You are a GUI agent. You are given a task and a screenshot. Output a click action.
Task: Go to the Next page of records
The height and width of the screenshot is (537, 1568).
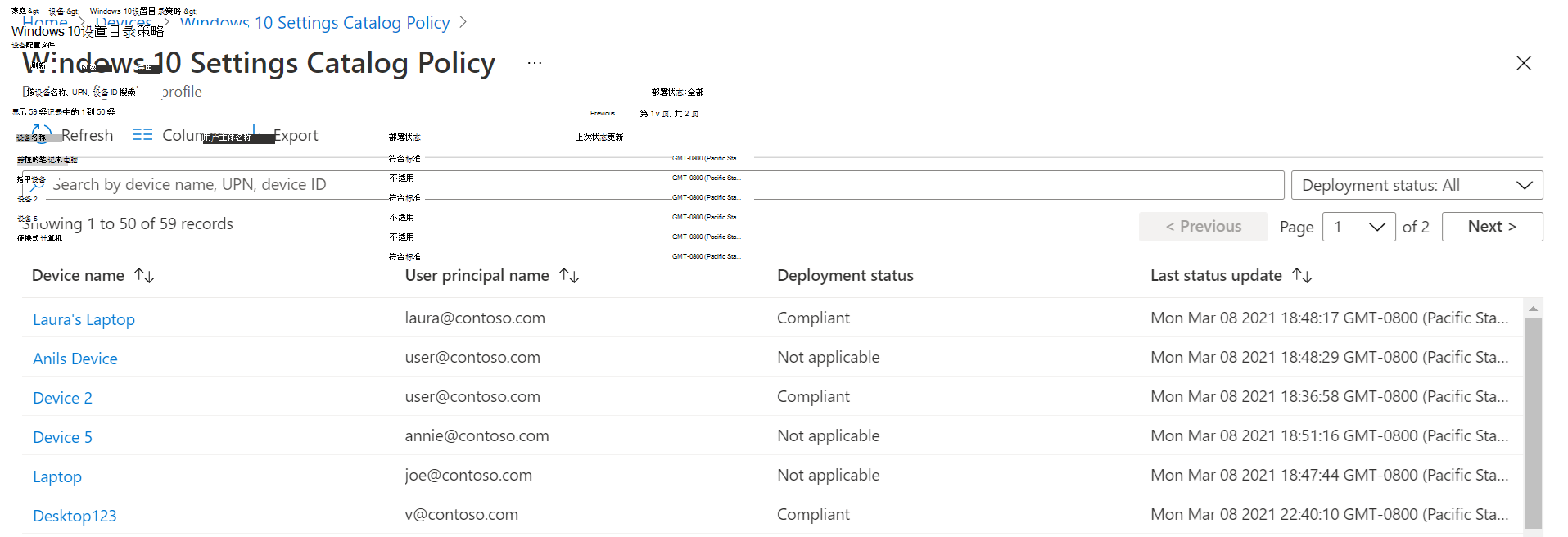[1492, 227]
